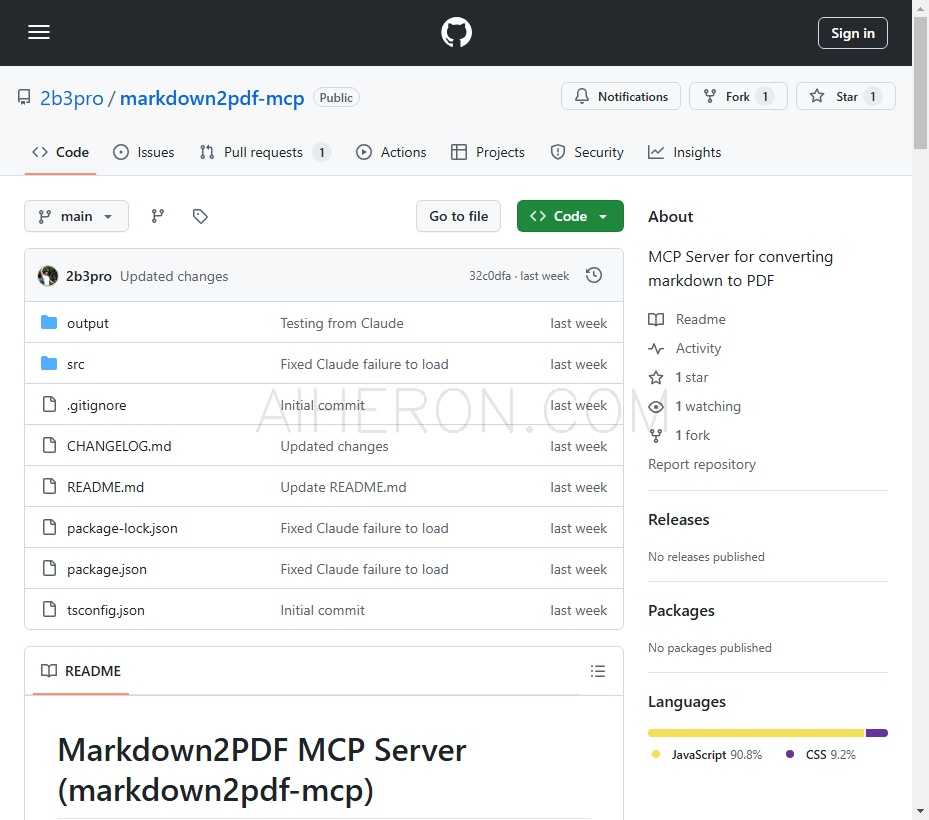Switch to the Actions tab
The image size is (929, 820).
click(391, 152)
